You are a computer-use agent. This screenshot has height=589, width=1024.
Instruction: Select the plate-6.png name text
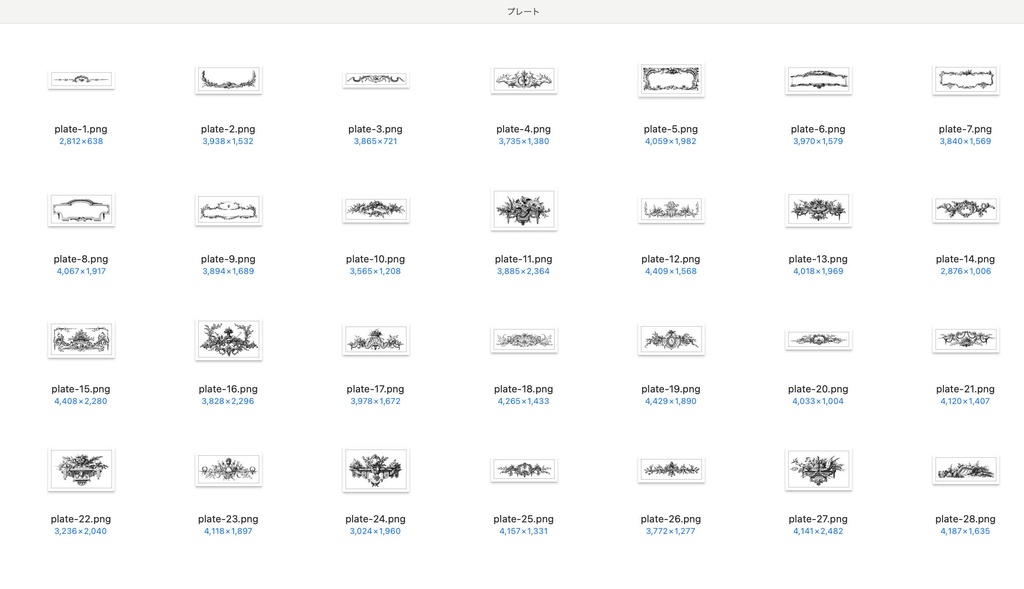(818, 129)
